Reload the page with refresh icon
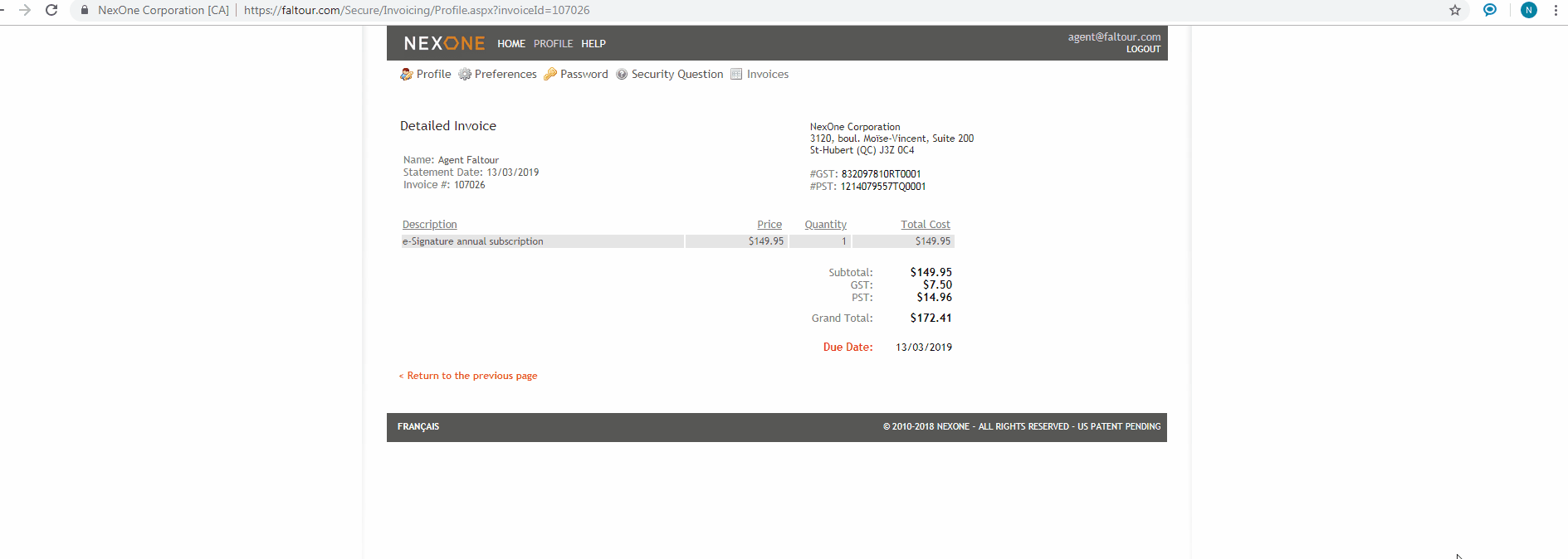Image resolution: width=1568 pixels, height=559 pixels. (51, 10)
